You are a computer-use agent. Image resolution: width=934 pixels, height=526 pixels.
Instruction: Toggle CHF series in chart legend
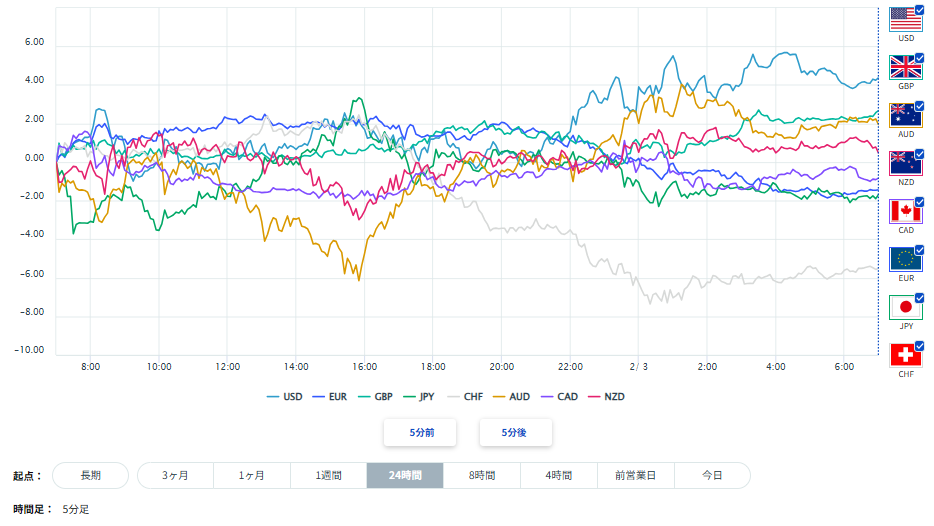click(x=465, y=397)
